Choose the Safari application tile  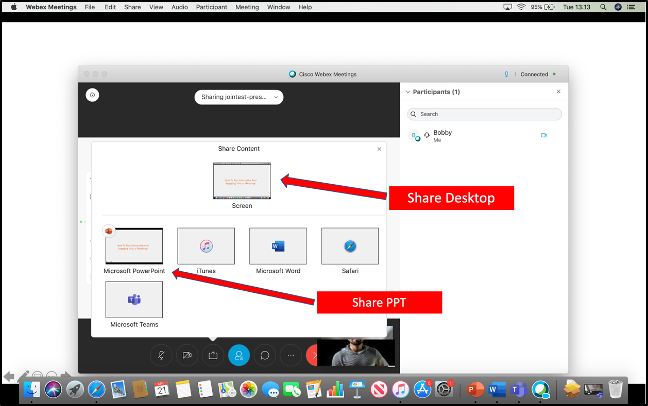(x=350, y=246)
